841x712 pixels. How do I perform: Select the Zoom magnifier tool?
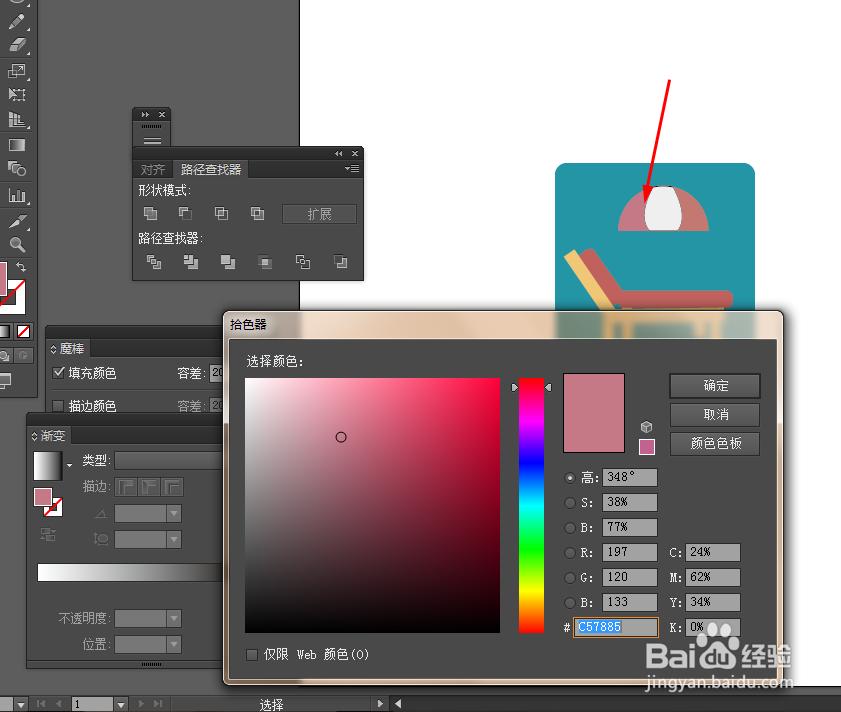coord(17,245)
